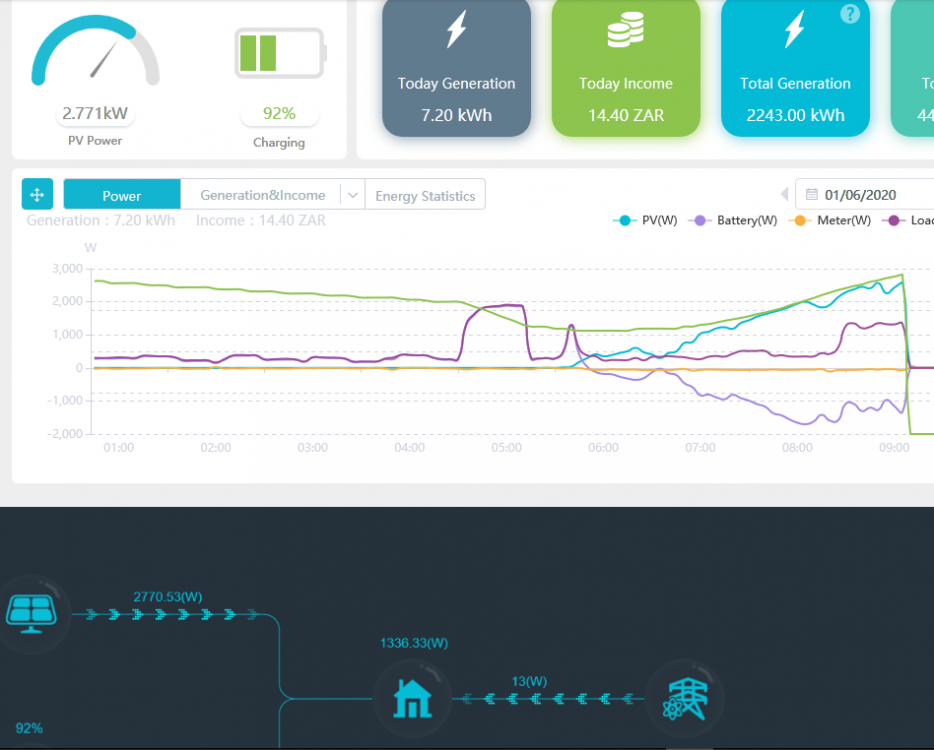Hide the Battery(W) curve via legend
The height and width of the screenshot is (750, 934).
point(736,220)
